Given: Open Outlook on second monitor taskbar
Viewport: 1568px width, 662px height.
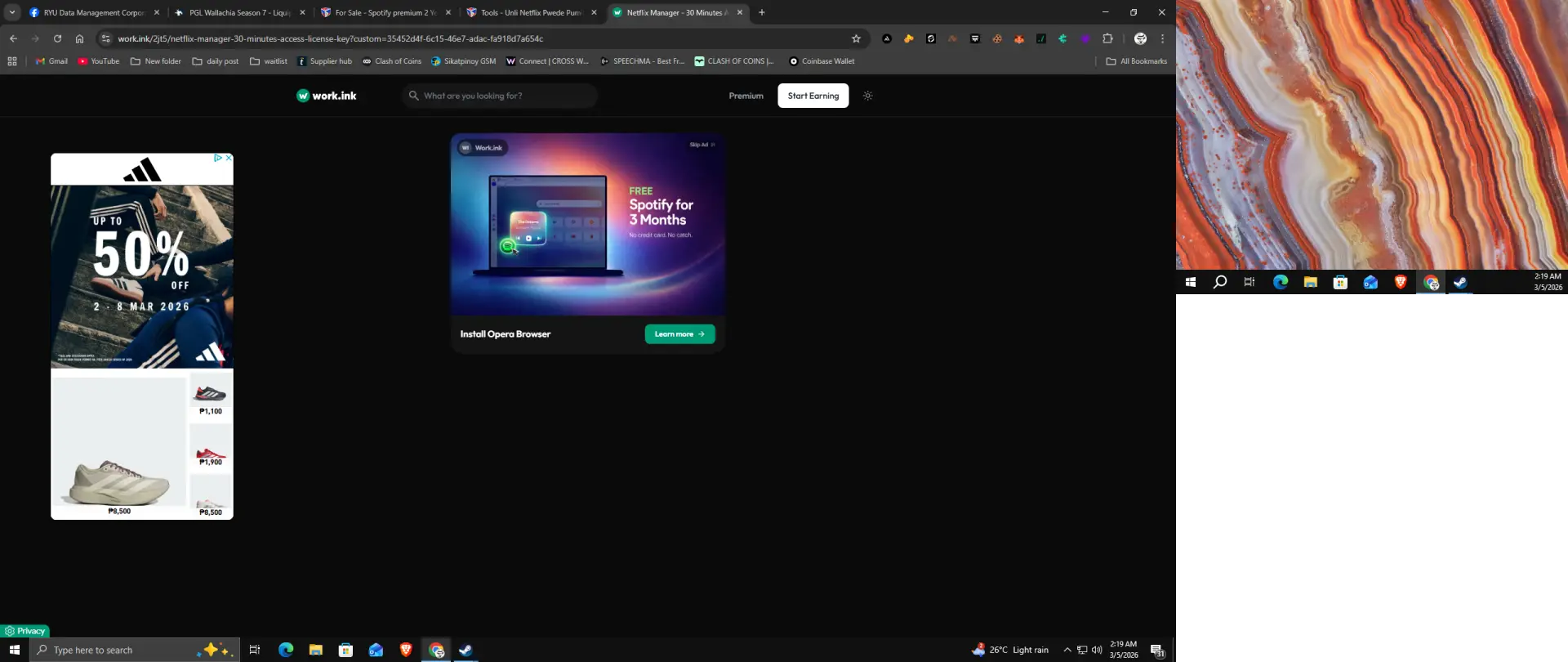Looking at the screenshot, I should pos(1370,282).
